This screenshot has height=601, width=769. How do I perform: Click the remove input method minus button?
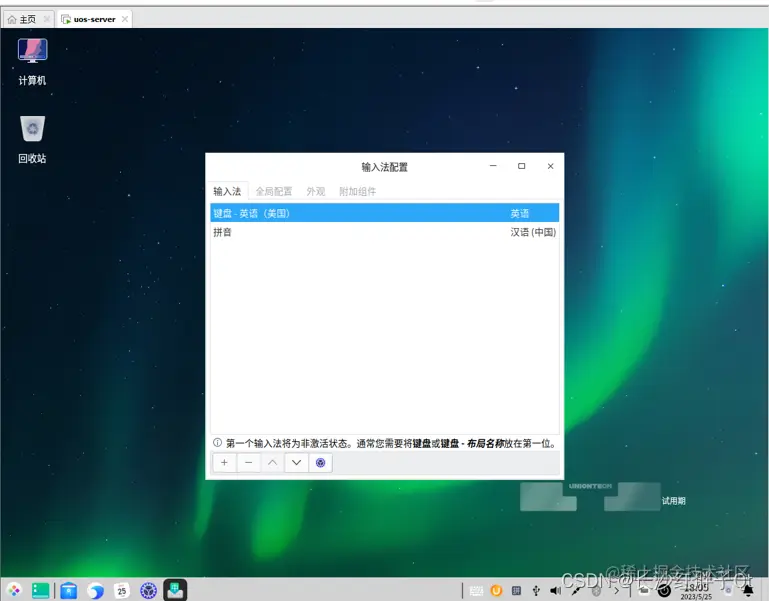[x=249, y=463]
